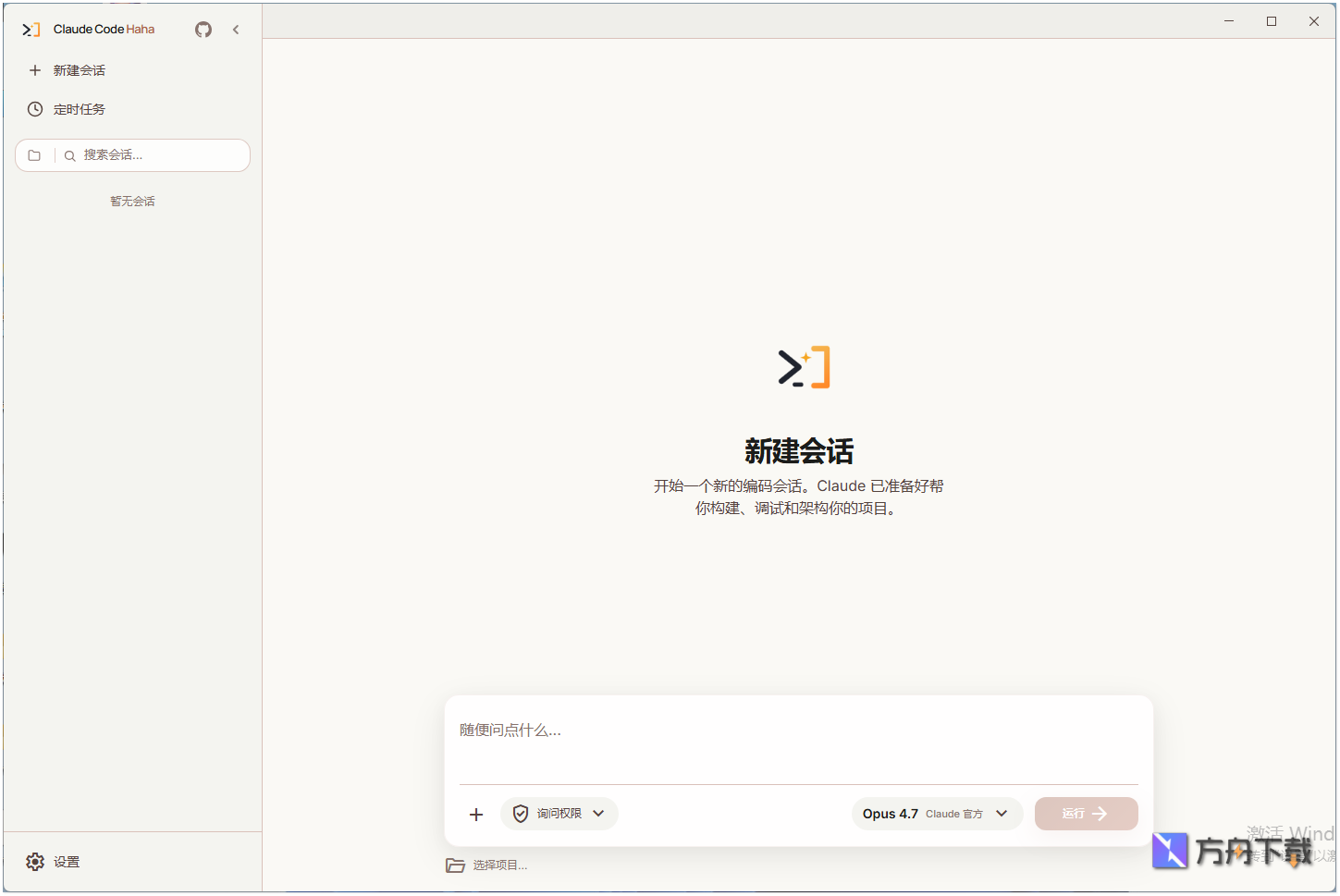Click the Claude Code app logo icon
The height and width of the screenshot is (896, 1340).
click(x=31, y=29)
